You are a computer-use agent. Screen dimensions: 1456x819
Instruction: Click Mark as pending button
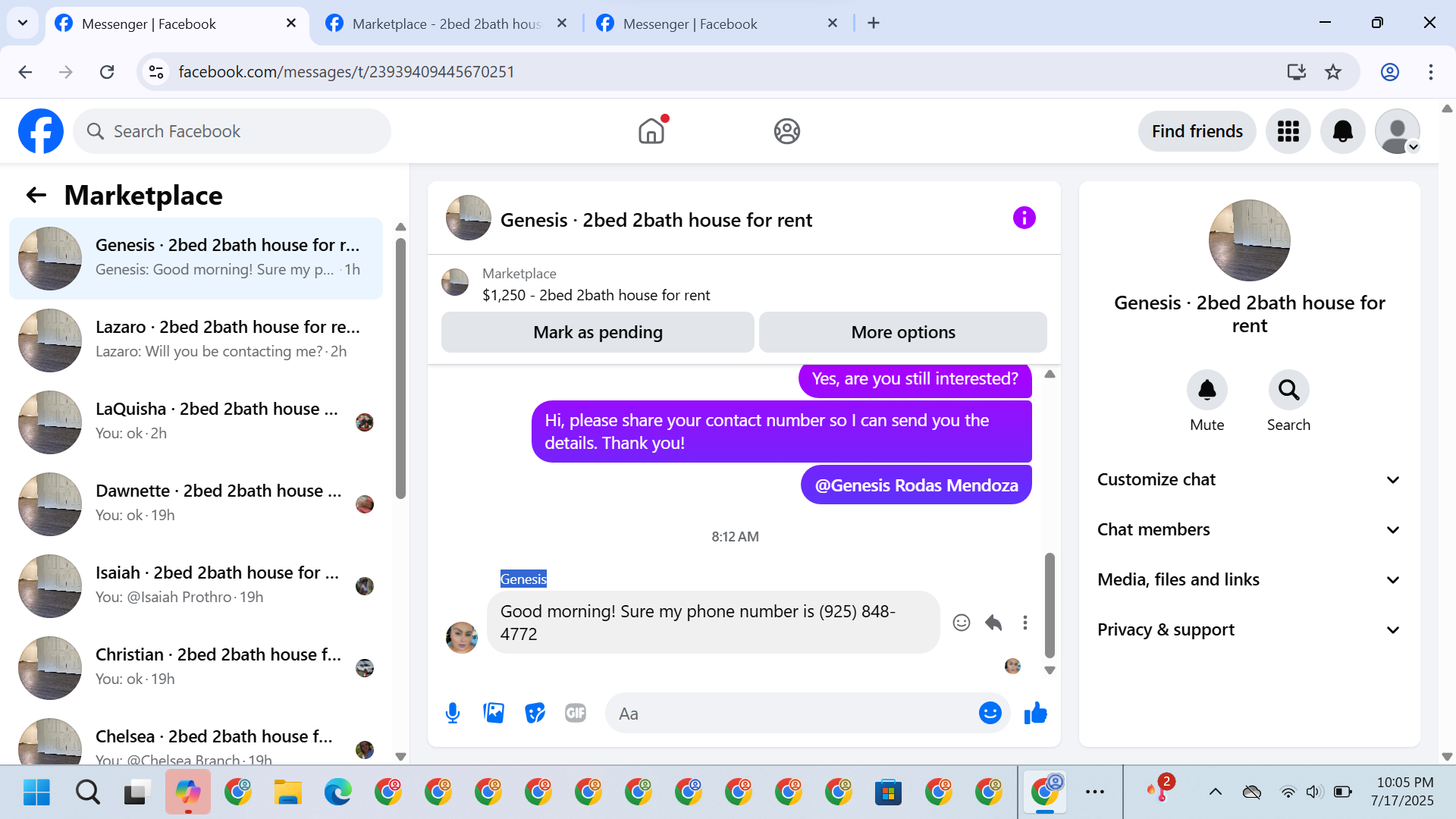click(598, 332)
